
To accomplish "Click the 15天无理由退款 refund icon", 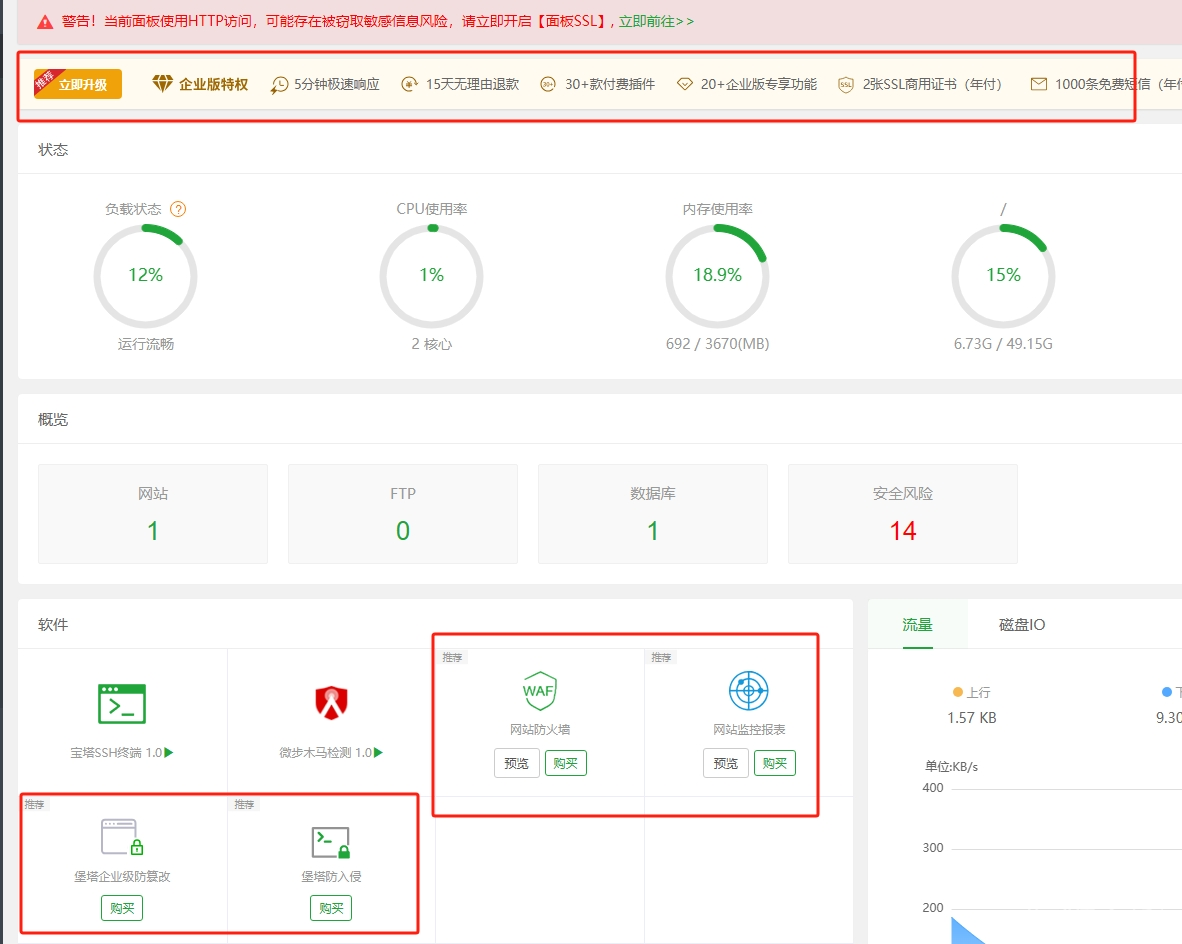I will [x=409, y=84].
